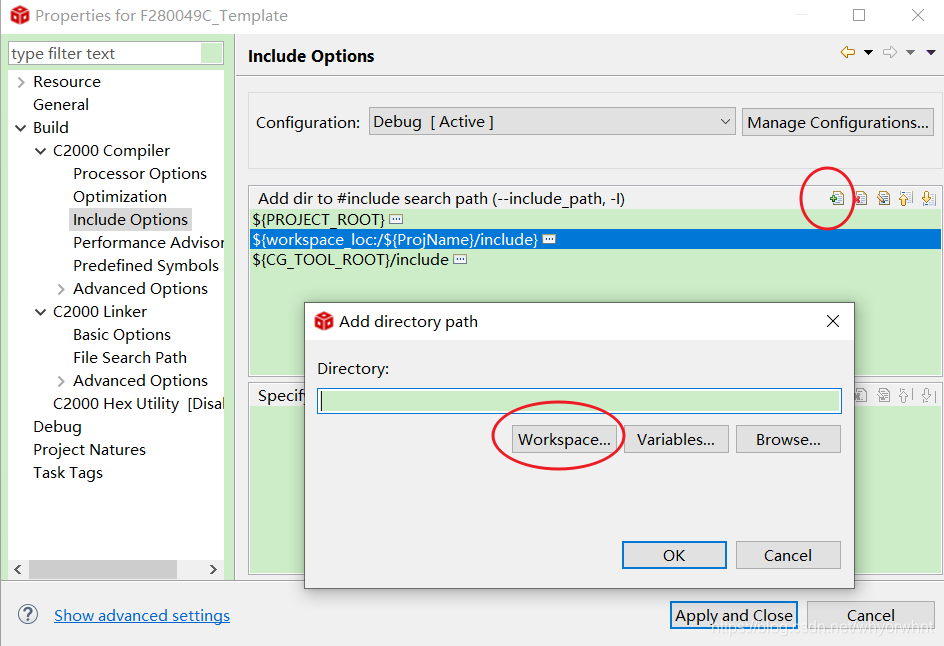Open ellipsis editor beside ${workspace_loc:/${ProjName}/include}
Screen dimensions: 944x646
549,239
